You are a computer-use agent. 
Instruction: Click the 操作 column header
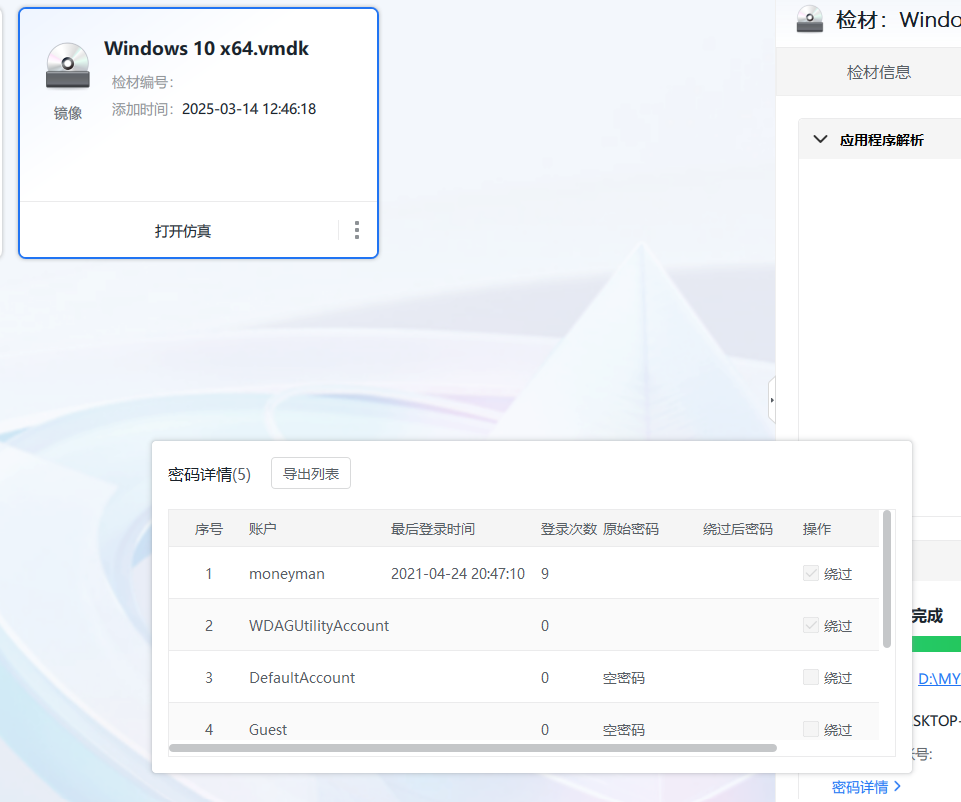pos(816,529)
